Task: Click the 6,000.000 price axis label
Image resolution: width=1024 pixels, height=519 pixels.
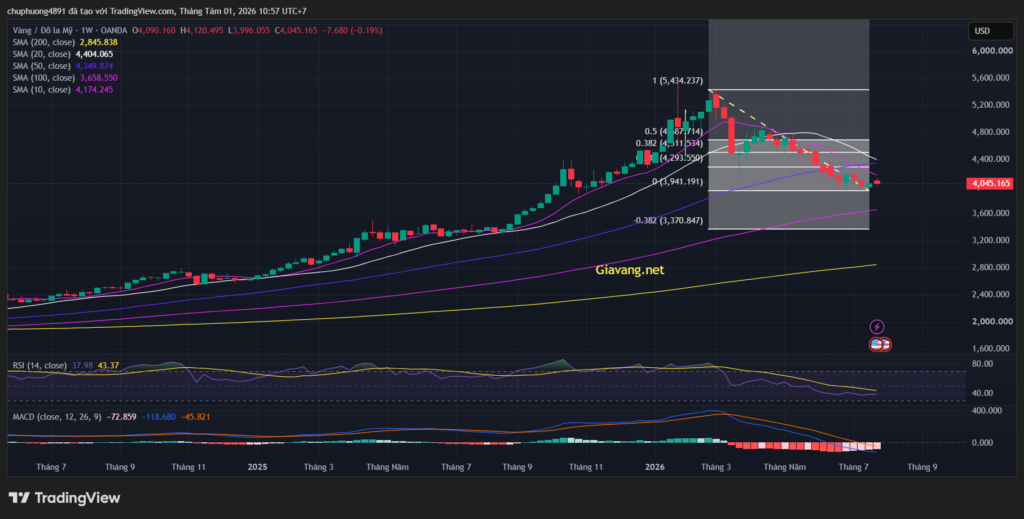Action: [992, 50]
